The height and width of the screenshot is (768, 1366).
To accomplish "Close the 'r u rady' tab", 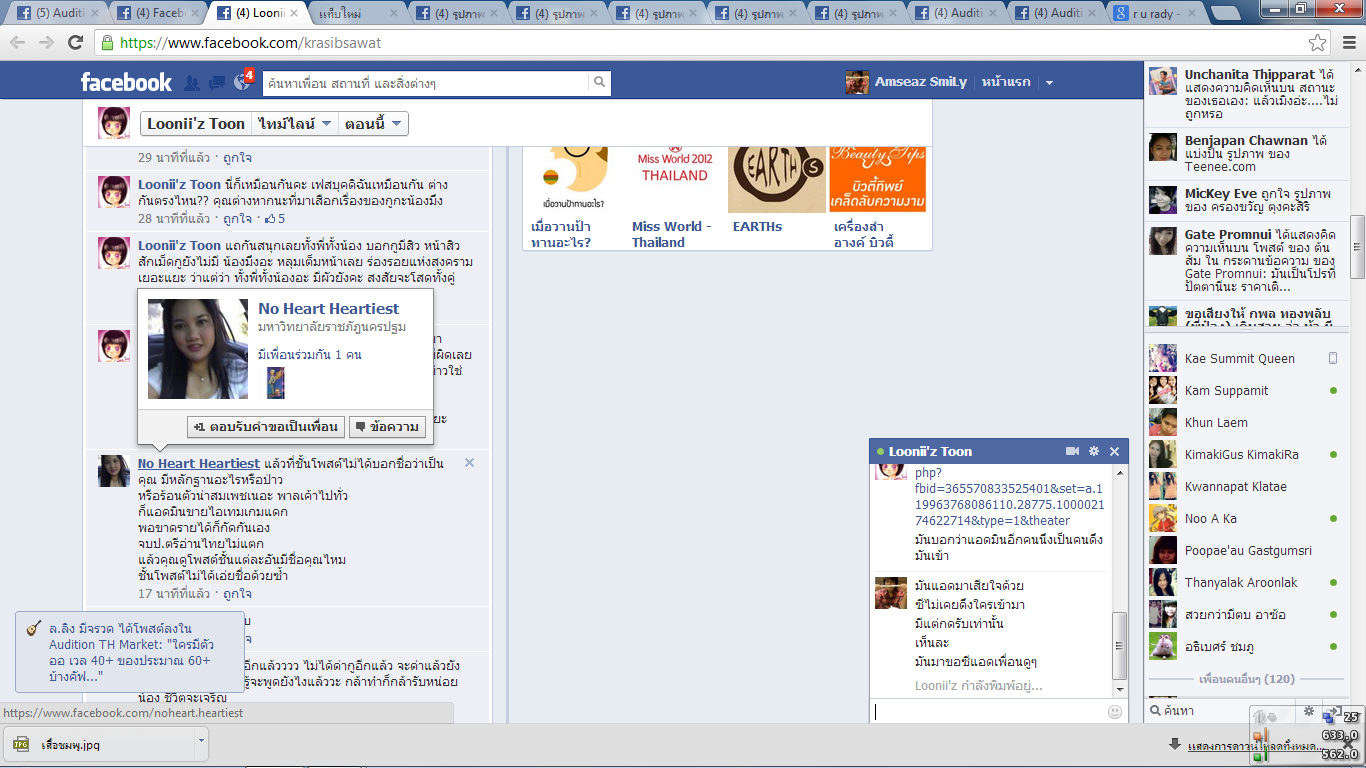I will click(x=1193, y=14).
